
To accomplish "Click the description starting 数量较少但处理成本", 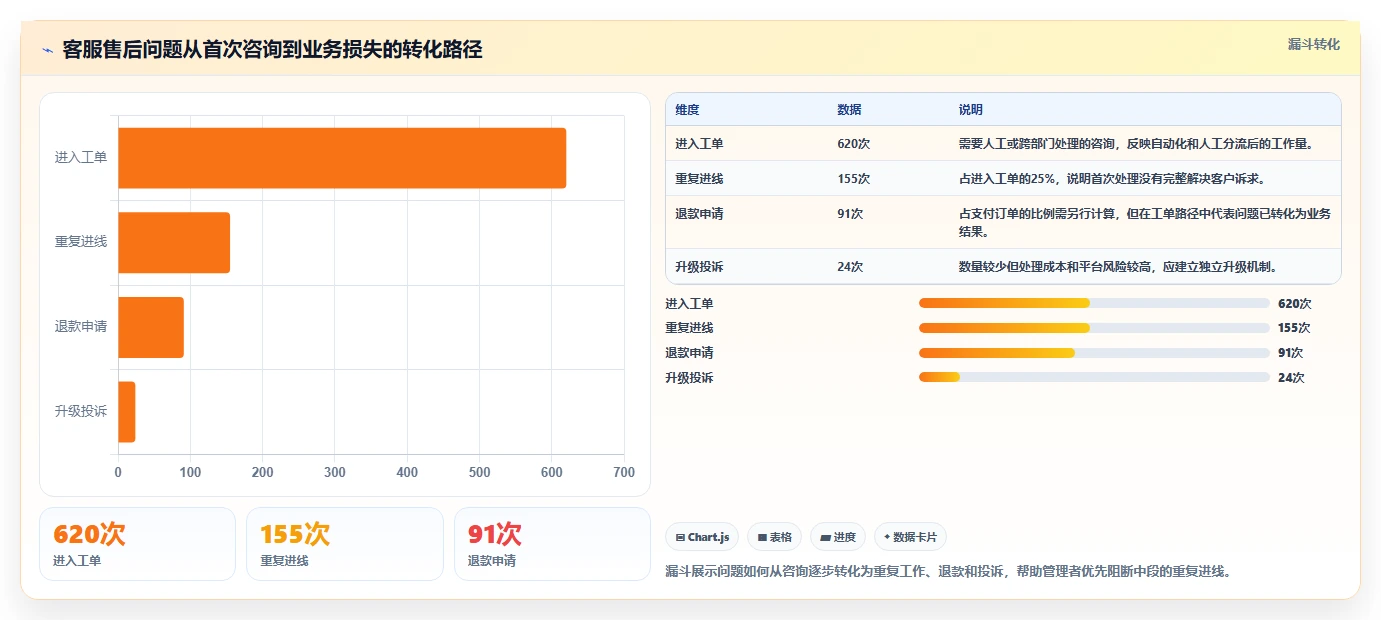I will [1118, 267].
